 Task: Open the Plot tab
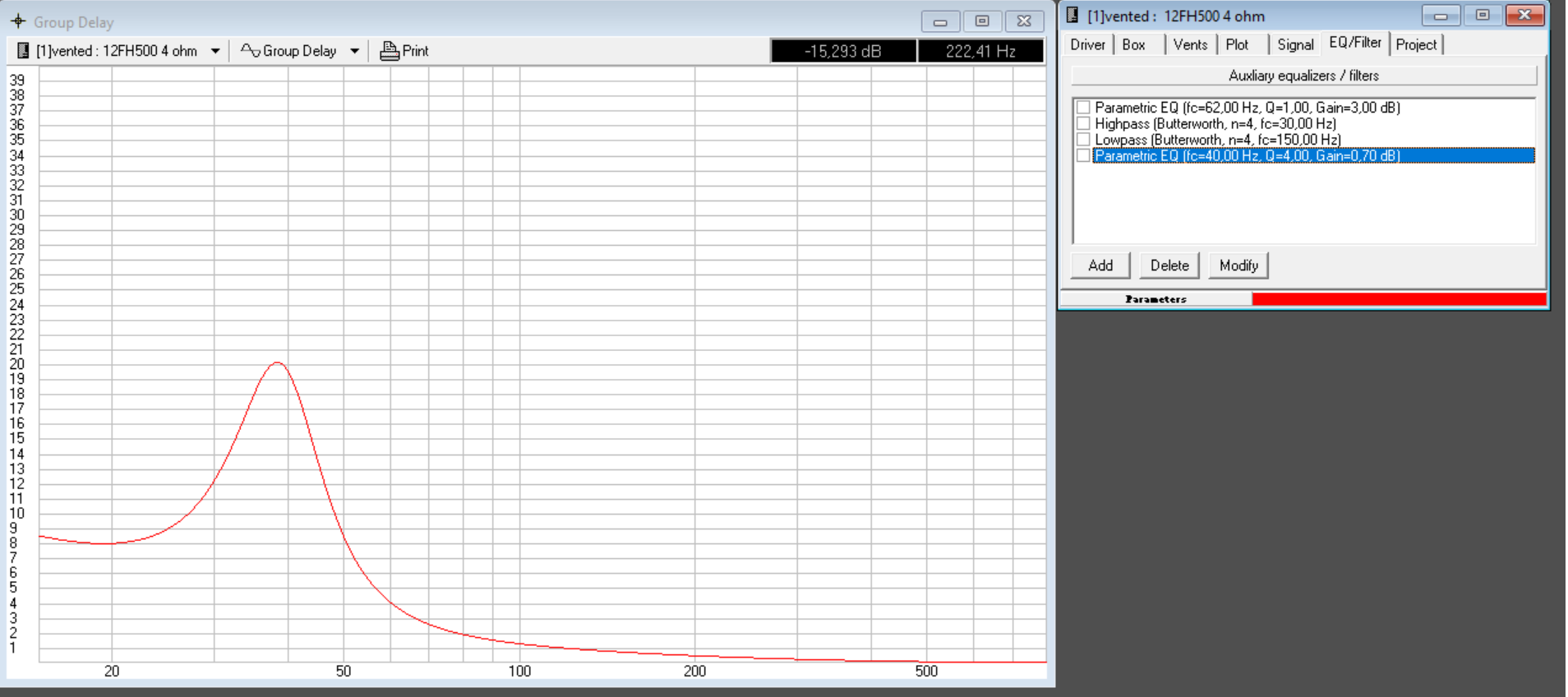point(1237,44)
